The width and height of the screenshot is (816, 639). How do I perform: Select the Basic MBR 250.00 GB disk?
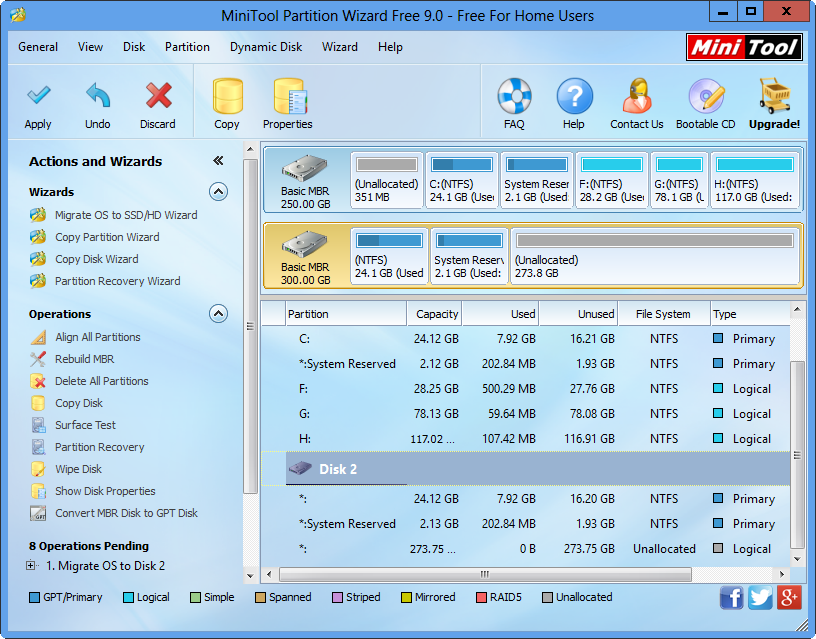pyautogui.click(x=305, y=181)
